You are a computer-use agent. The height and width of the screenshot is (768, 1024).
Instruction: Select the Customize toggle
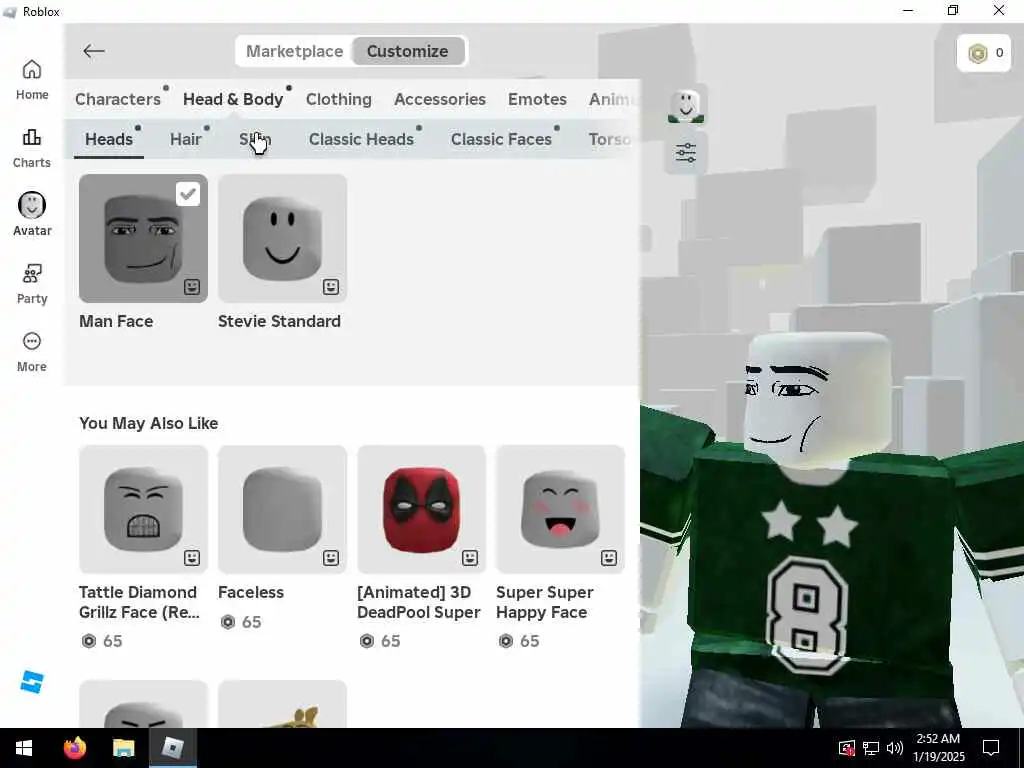pyautogui.click(x=408, y=51)
